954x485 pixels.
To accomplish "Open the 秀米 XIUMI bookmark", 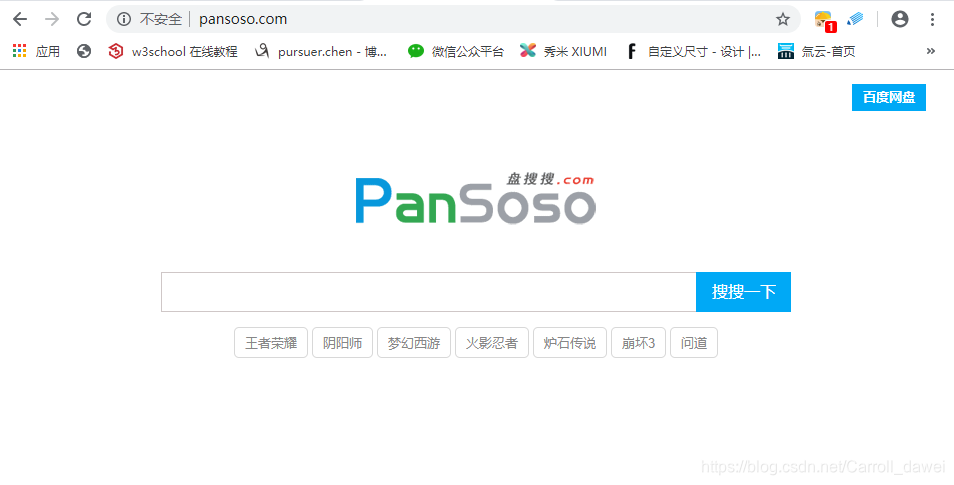I will [x=563, y=52].
